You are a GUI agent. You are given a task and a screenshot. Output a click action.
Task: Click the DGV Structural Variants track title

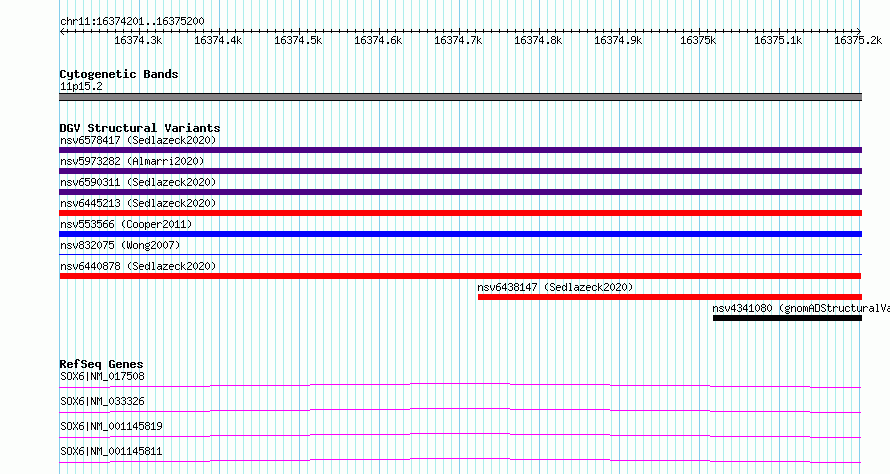140,128
